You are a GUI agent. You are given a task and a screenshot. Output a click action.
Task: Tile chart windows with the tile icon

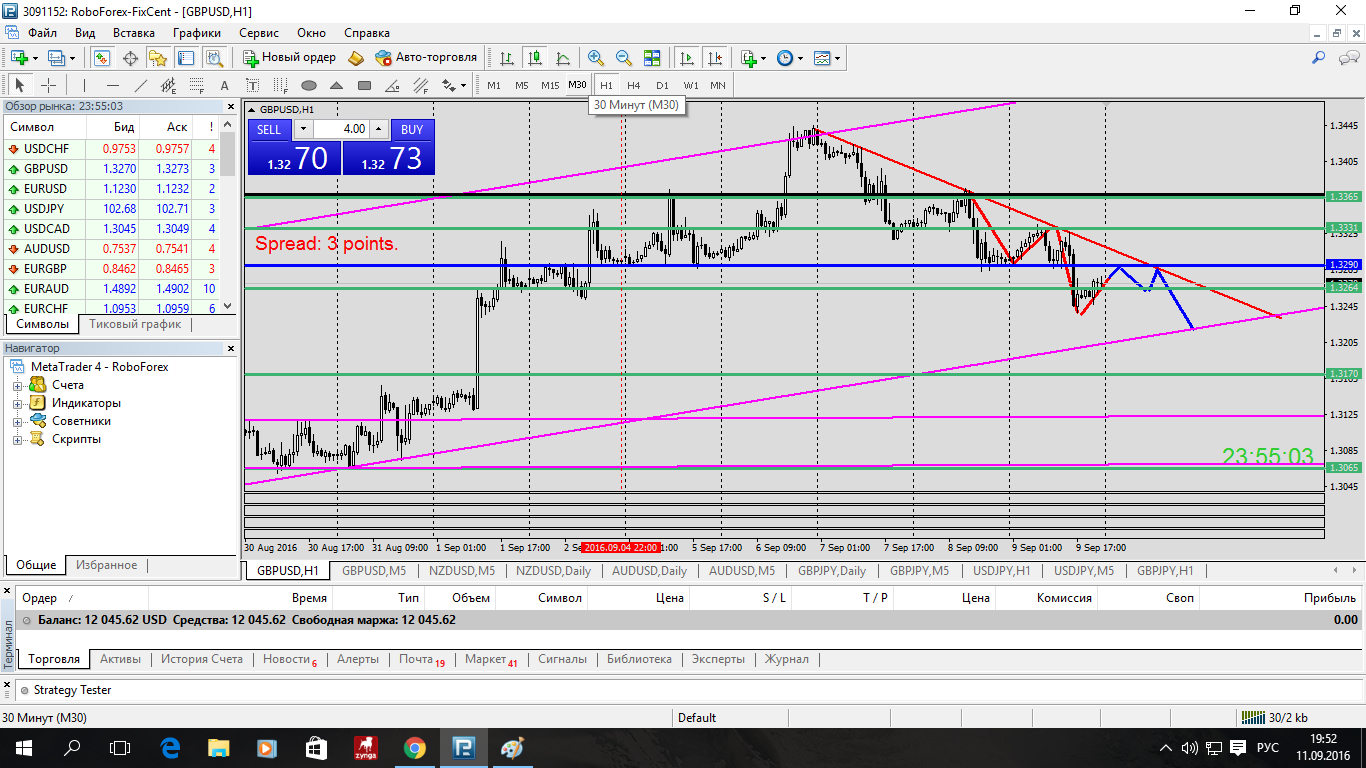point(652,58)
